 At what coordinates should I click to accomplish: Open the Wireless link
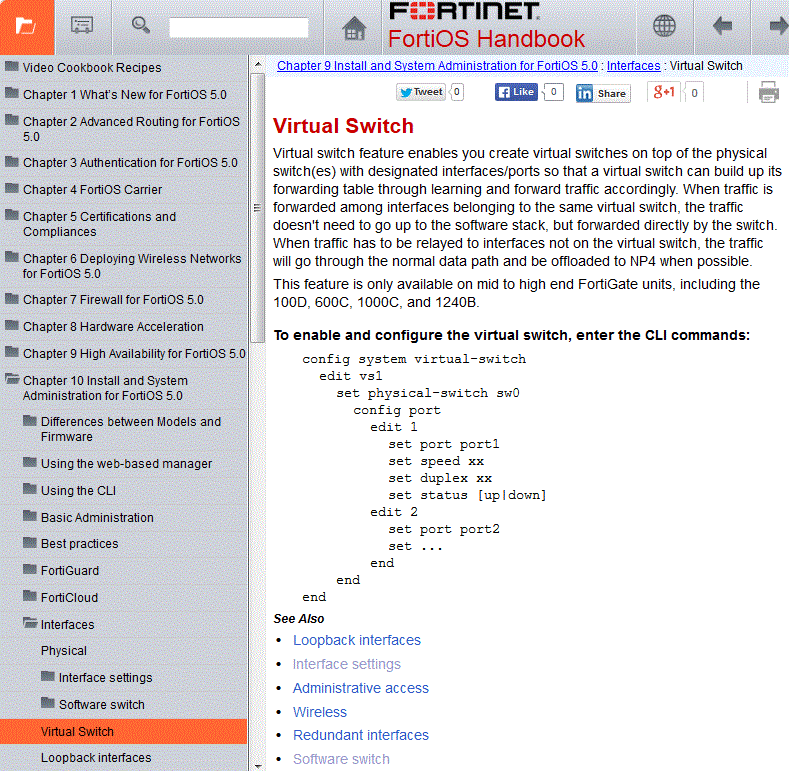320,712
